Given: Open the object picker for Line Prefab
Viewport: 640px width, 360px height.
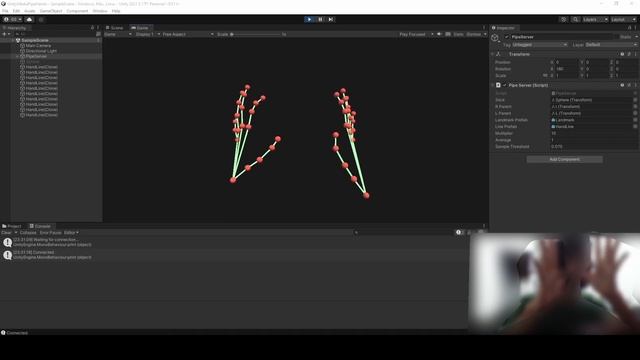Looking at the screenshot, I should [635, 127].
